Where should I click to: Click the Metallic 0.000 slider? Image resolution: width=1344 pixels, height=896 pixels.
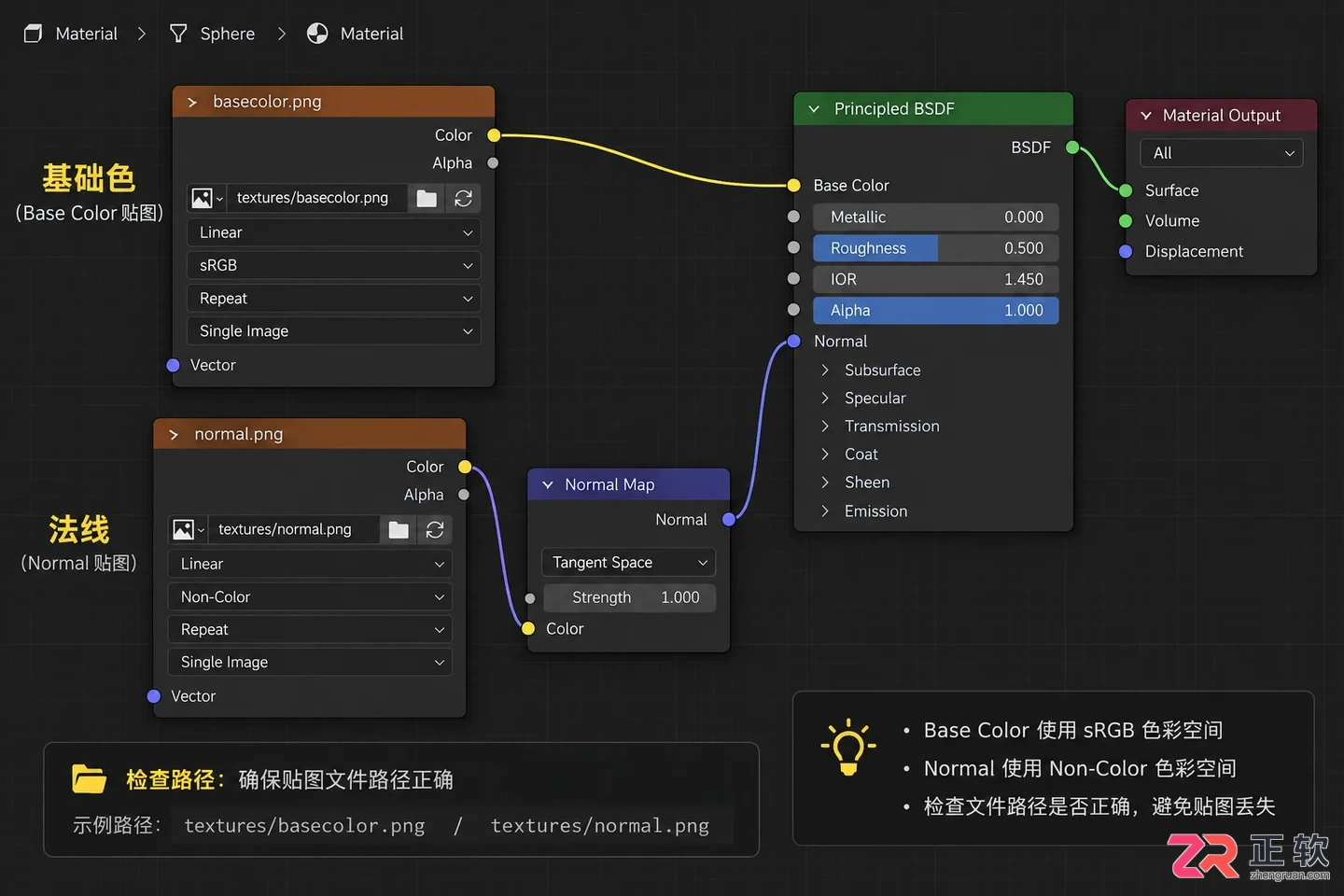click(935, 217)
